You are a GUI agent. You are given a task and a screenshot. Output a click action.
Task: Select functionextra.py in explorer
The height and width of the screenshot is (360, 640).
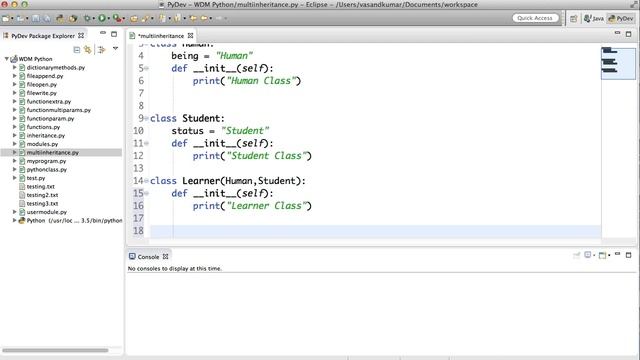pos(49,101)
